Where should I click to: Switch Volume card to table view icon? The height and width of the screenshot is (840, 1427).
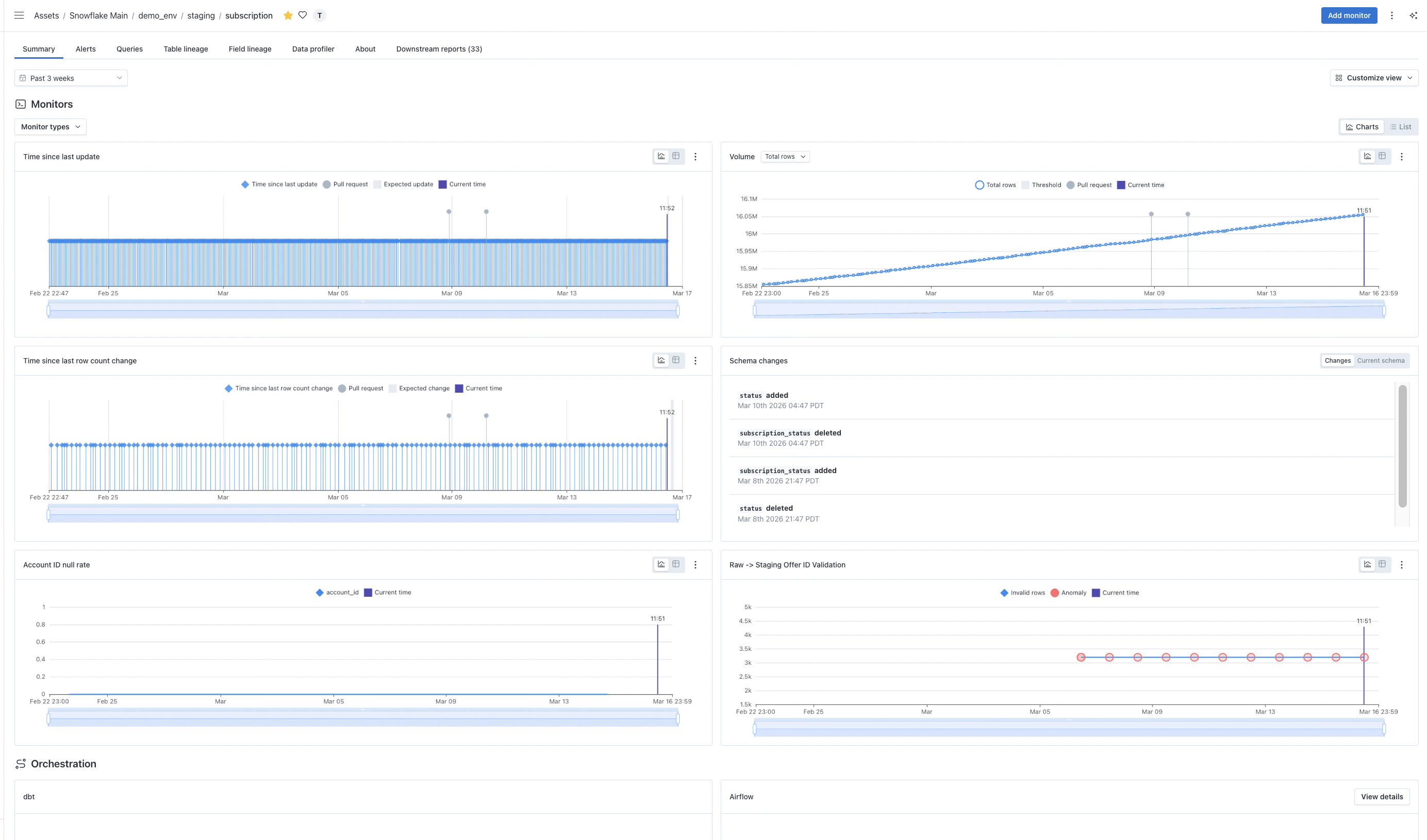[1382, 156]
